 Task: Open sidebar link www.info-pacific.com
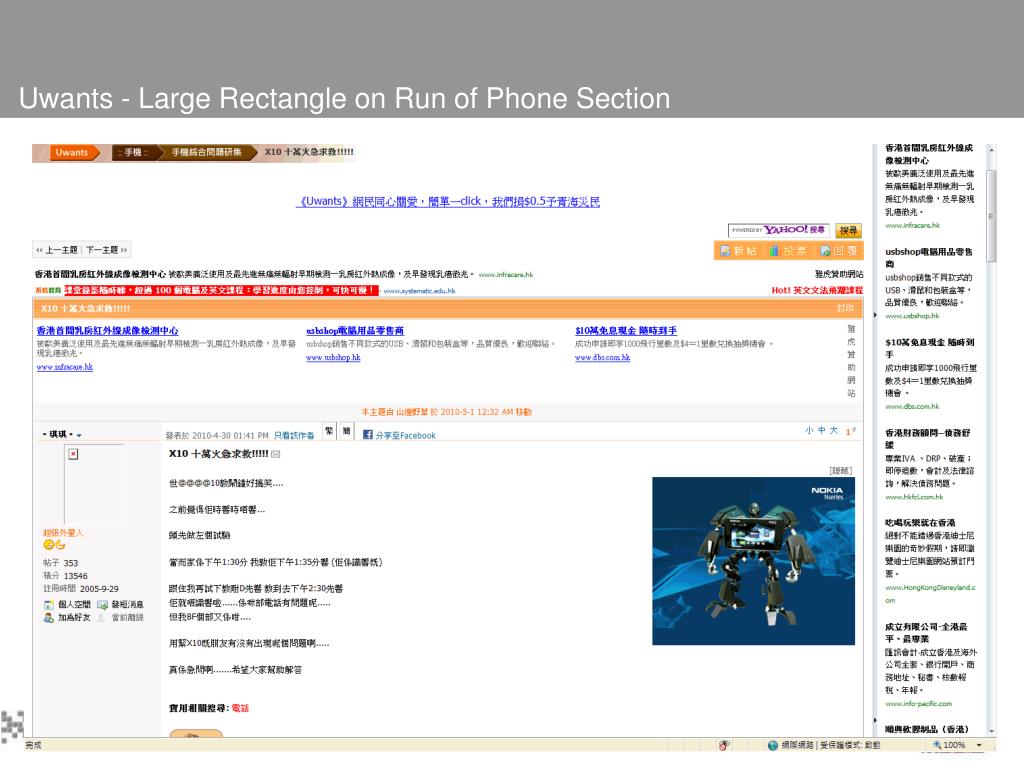[x=918, y=704]
